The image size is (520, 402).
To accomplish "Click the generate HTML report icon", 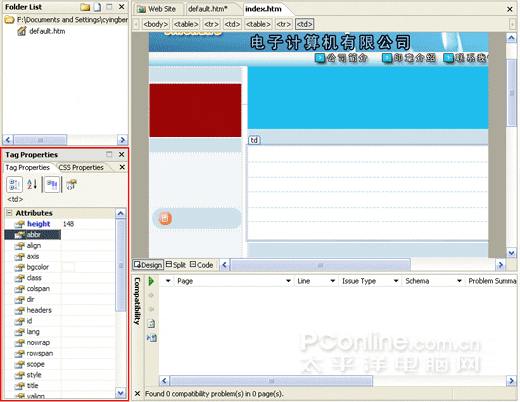I will click(x=152, y=338).
